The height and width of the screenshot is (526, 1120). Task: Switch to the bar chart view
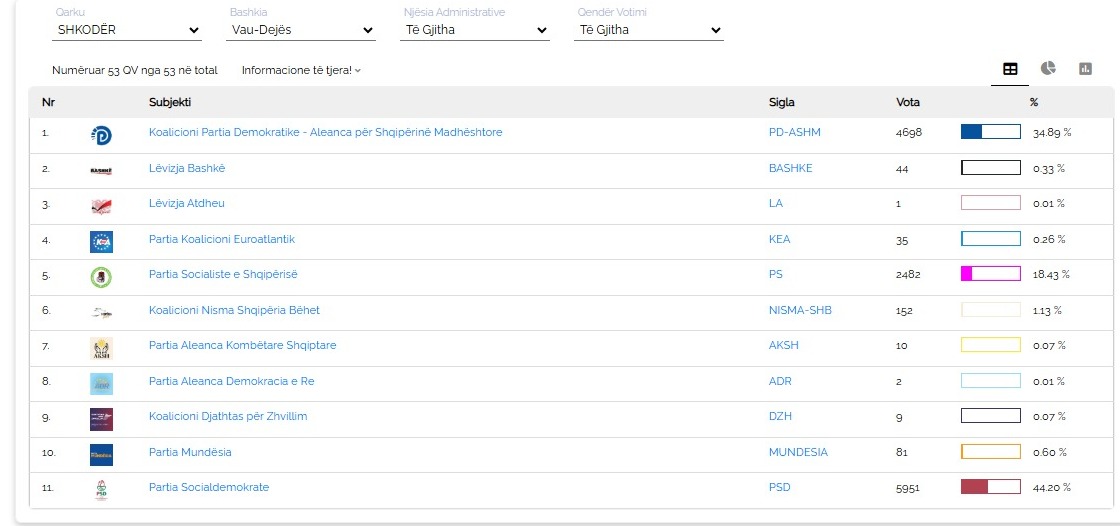point(1085,69)
